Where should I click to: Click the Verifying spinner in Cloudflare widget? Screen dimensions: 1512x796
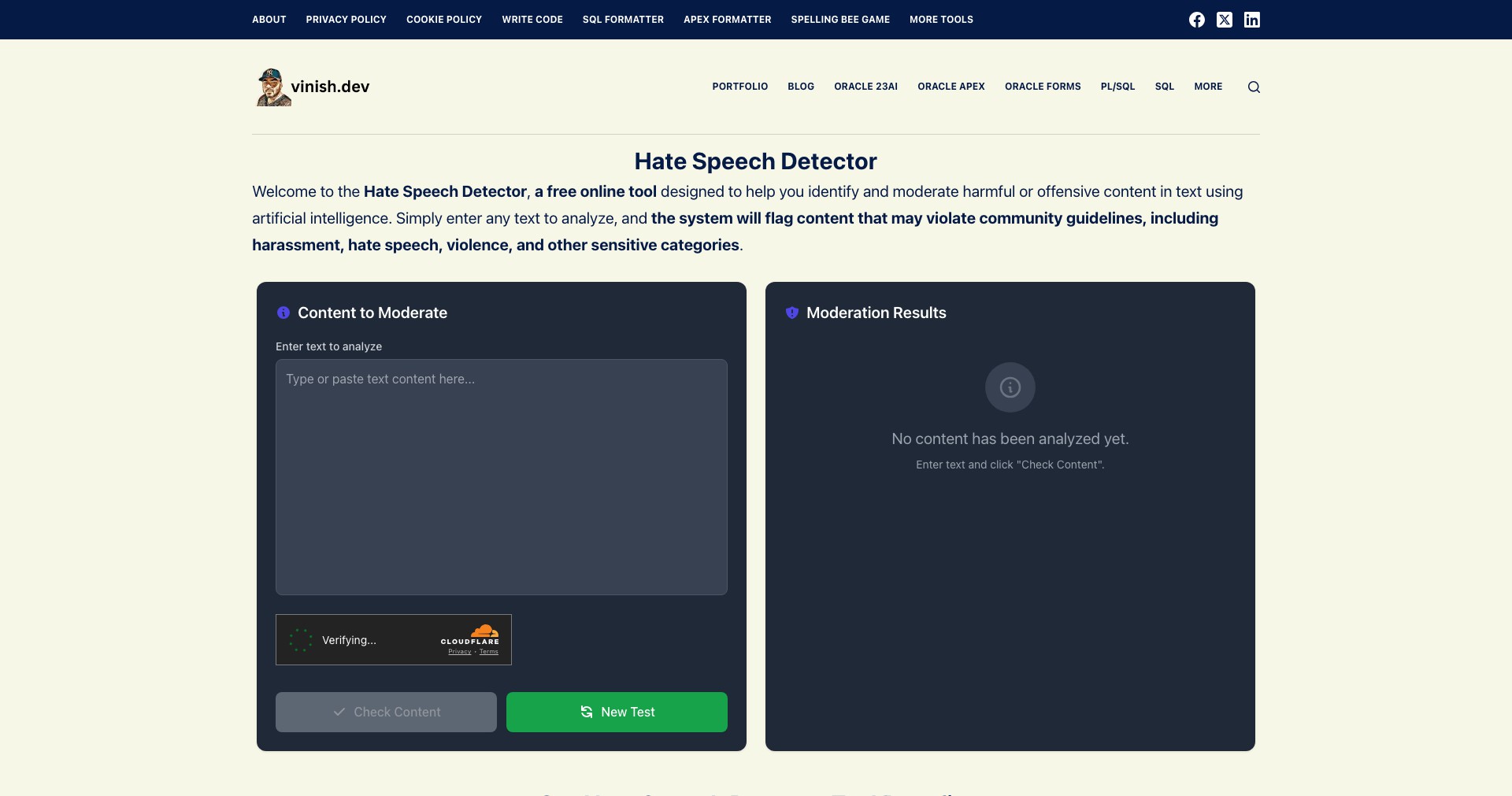pyautogui.click(x=301, y=640)
